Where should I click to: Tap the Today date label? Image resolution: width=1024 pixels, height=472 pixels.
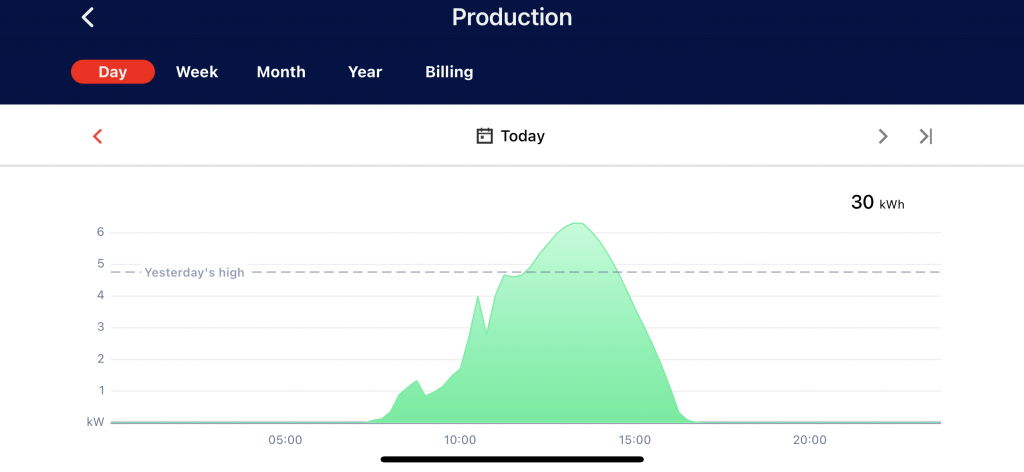(x=523, y=136)
